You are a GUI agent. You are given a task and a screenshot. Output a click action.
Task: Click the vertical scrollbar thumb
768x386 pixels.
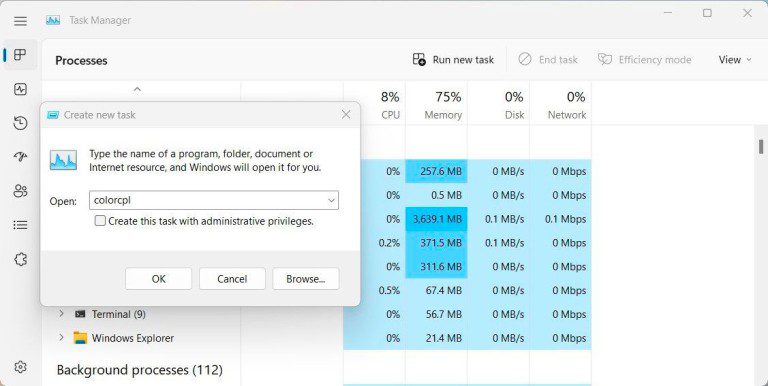[x=761, y=146]
